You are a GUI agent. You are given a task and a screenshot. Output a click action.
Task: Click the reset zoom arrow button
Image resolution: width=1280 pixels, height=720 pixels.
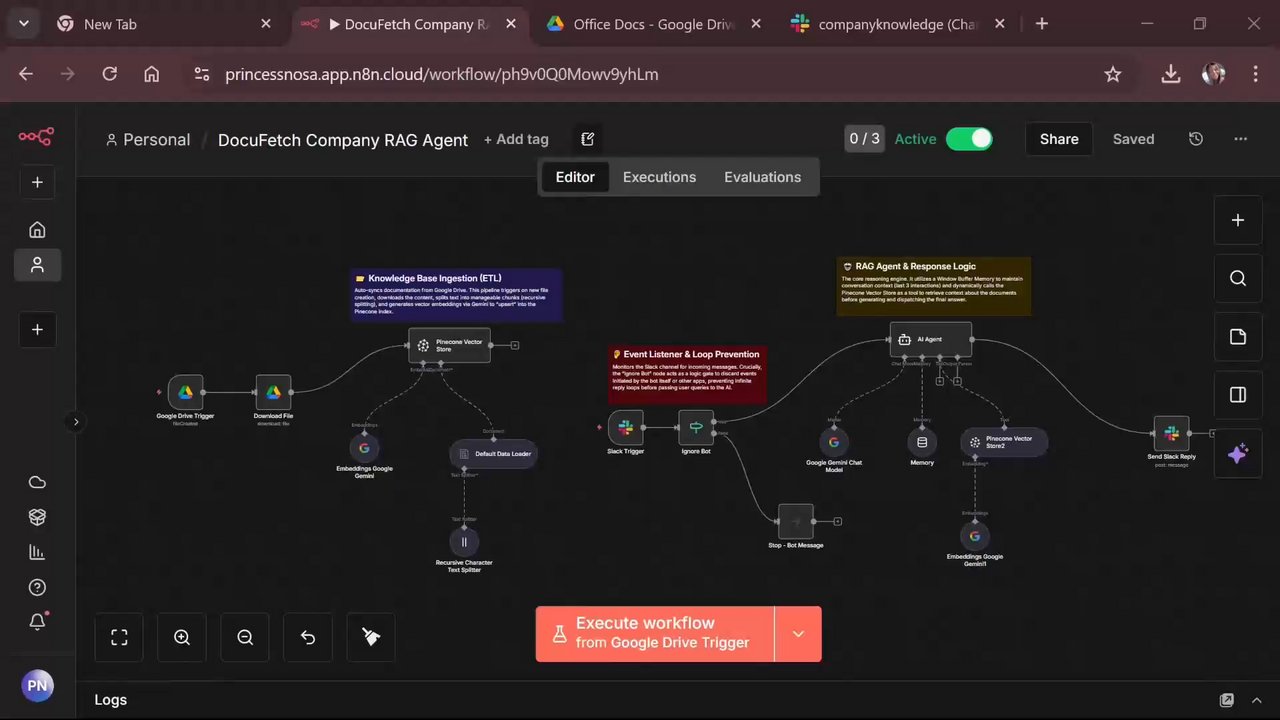click(308, 637)
